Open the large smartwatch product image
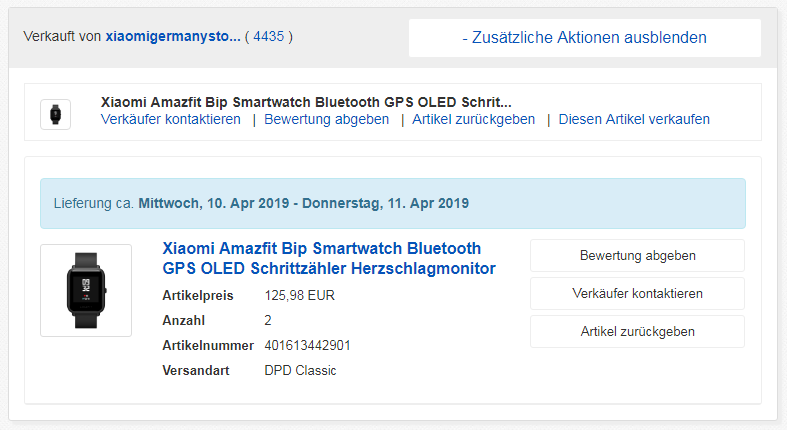The image size is (787, 430). coord(86,290)
